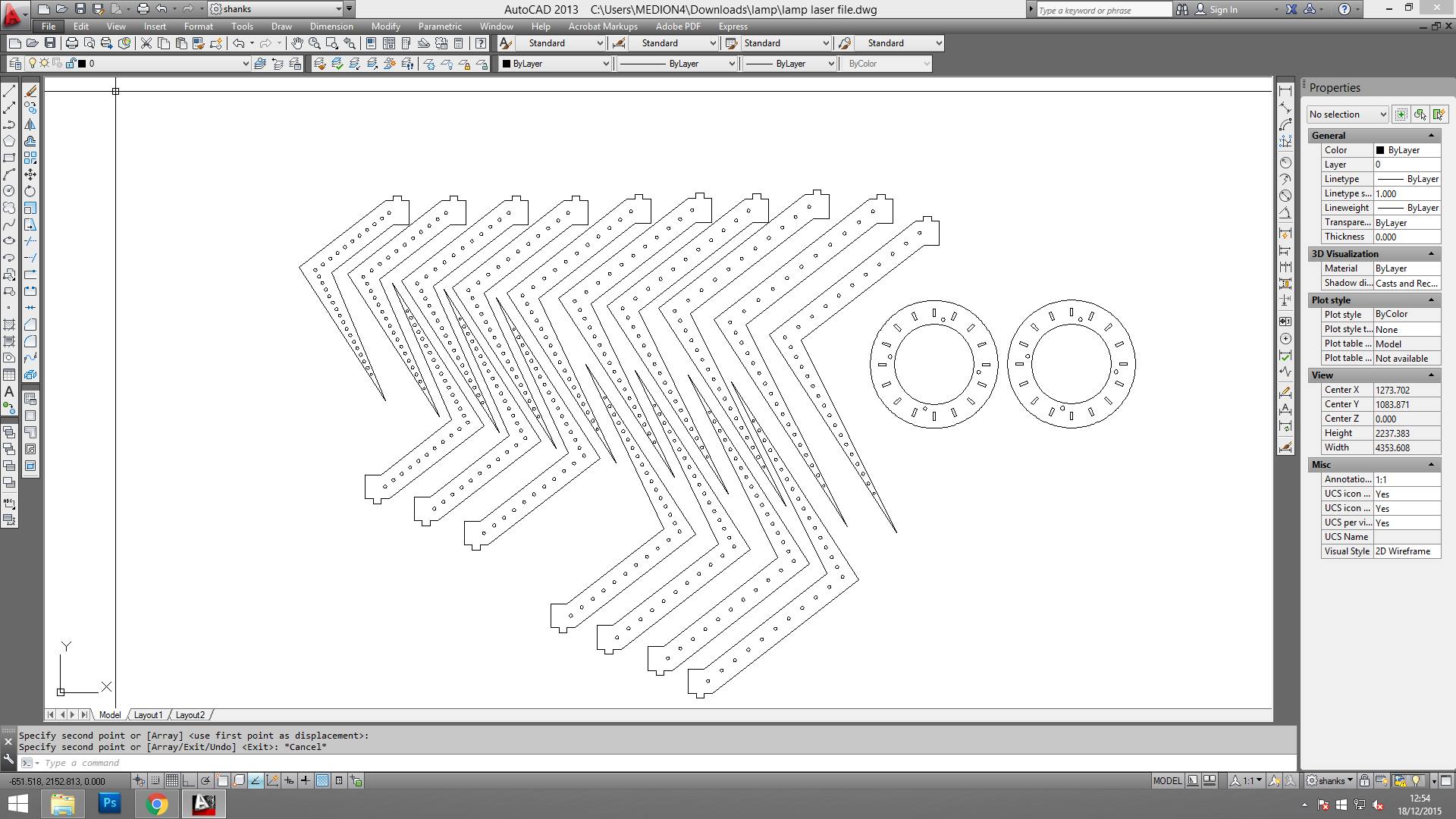
Task: Open the Dimension menu
Action: 331,27
